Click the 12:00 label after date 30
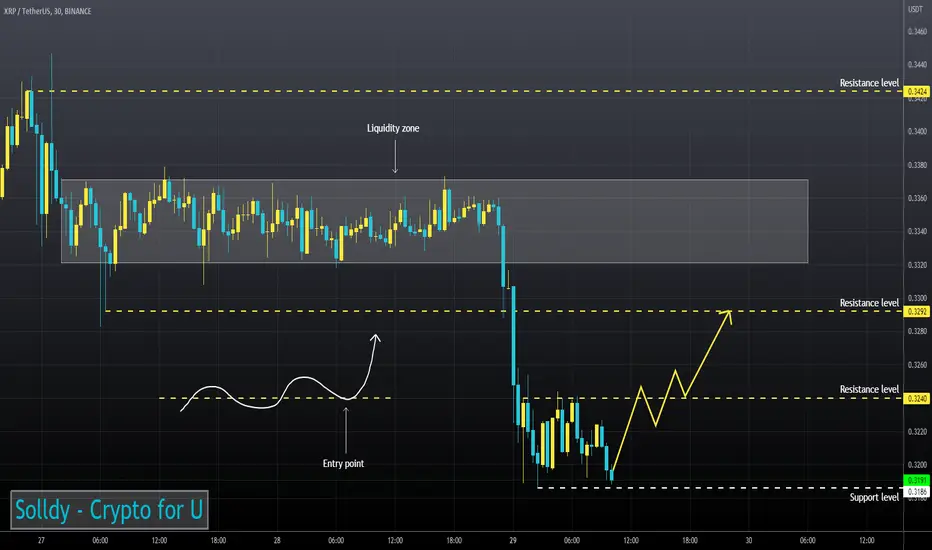932x550 pixels. pos(867,540)
